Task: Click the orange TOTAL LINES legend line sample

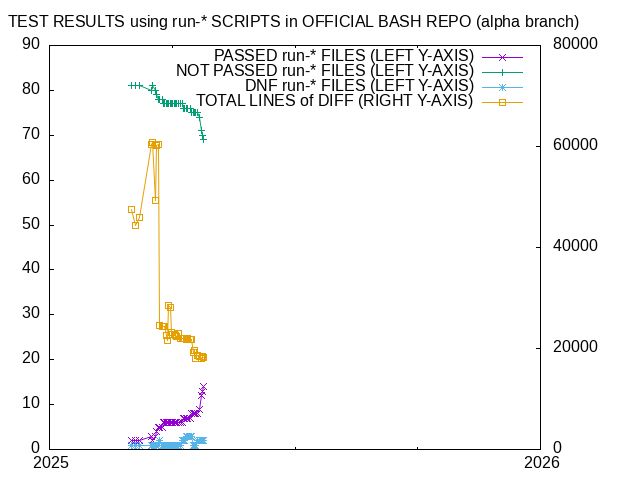Action: click(x=502, y=103)
